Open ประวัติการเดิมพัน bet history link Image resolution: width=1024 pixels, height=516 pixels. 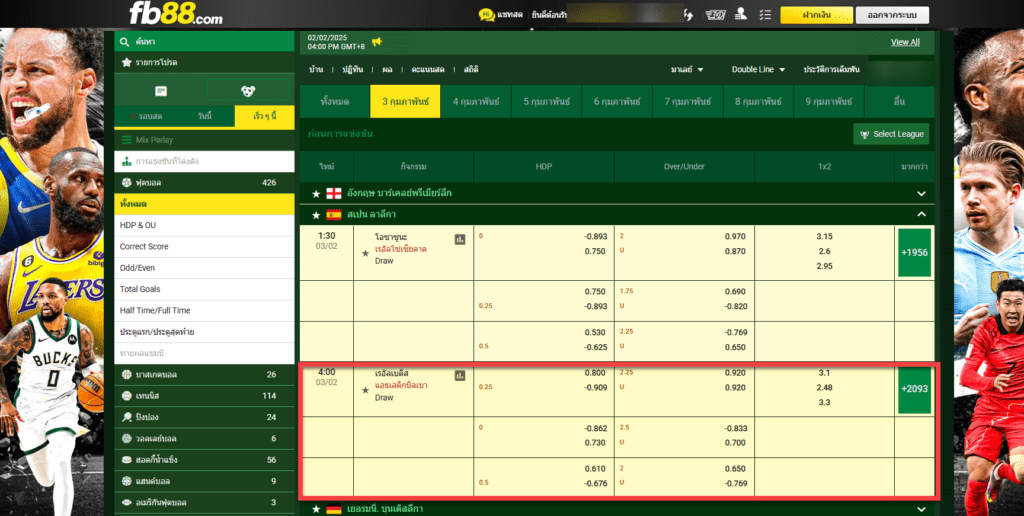tap(831, 69)
